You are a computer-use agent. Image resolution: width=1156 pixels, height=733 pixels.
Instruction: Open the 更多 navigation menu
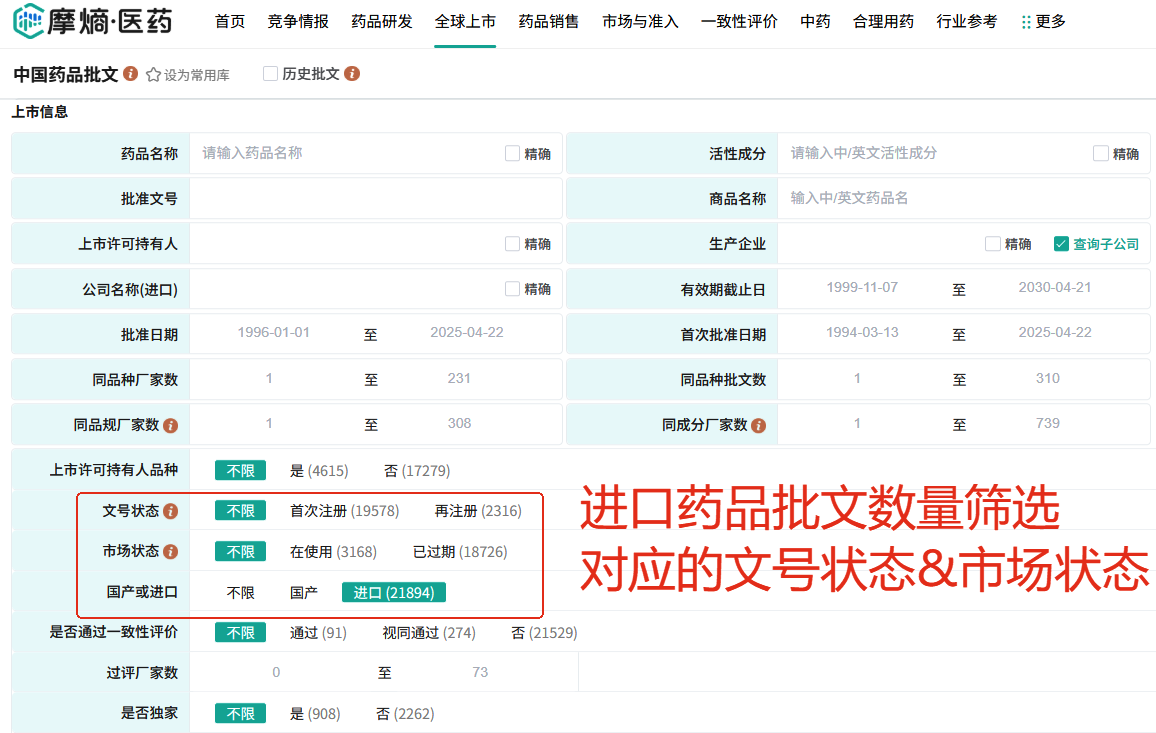point(1042,21)
